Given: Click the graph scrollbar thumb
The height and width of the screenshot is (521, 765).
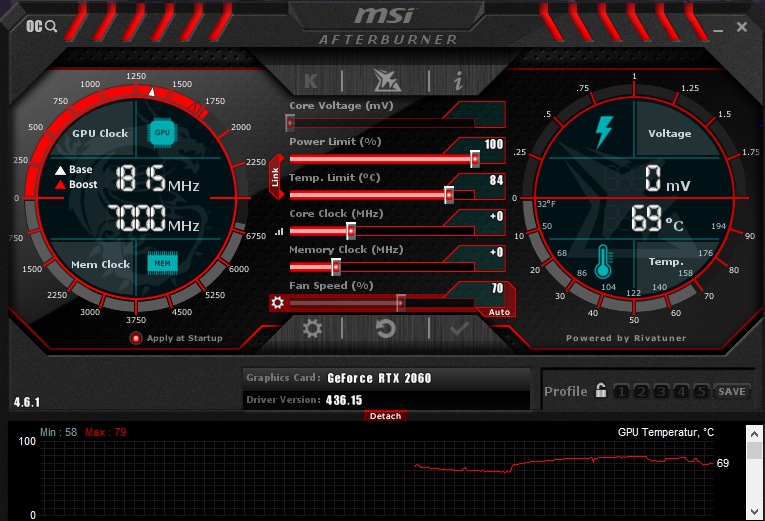Looking at the screenshot, I should coord(754,450).
